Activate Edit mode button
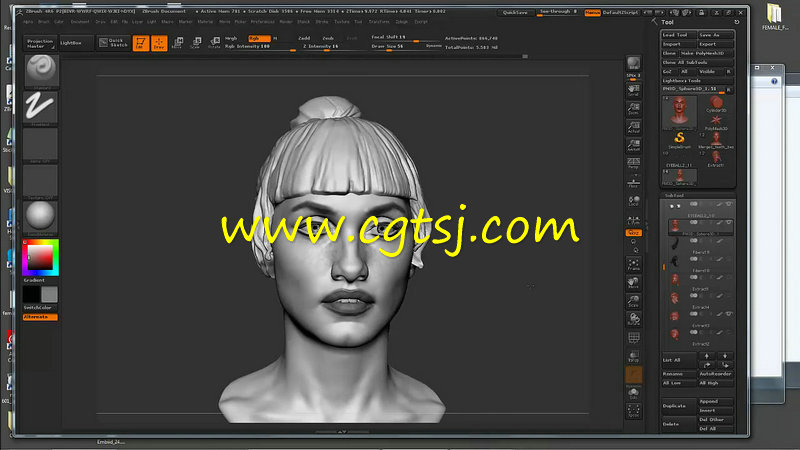This screenshot has width=800, height=450. (141, 43)
